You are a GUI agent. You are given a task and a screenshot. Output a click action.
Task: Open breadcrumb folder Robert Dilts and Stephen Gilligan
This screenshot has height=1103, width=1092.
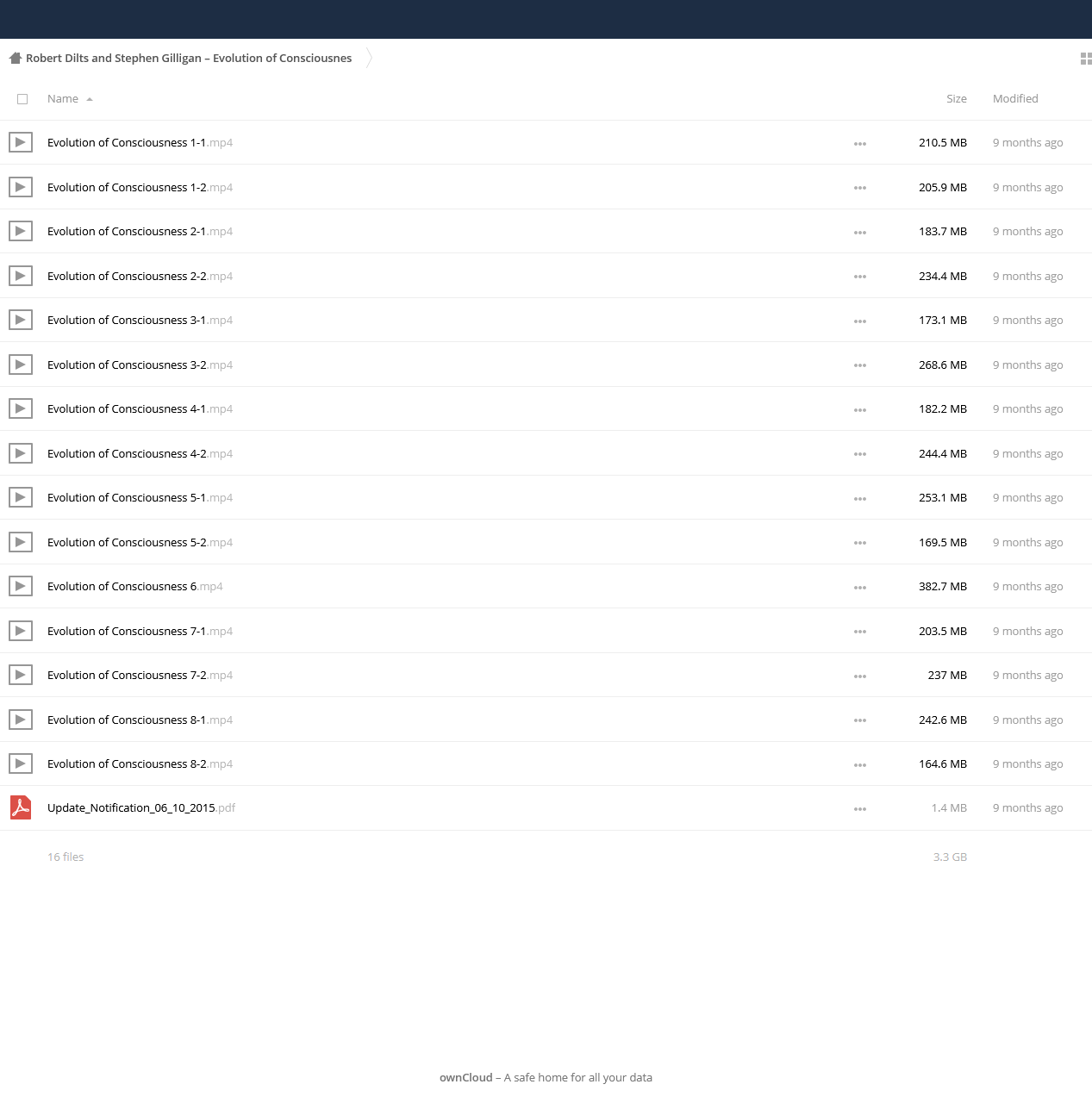coord(189,59)
